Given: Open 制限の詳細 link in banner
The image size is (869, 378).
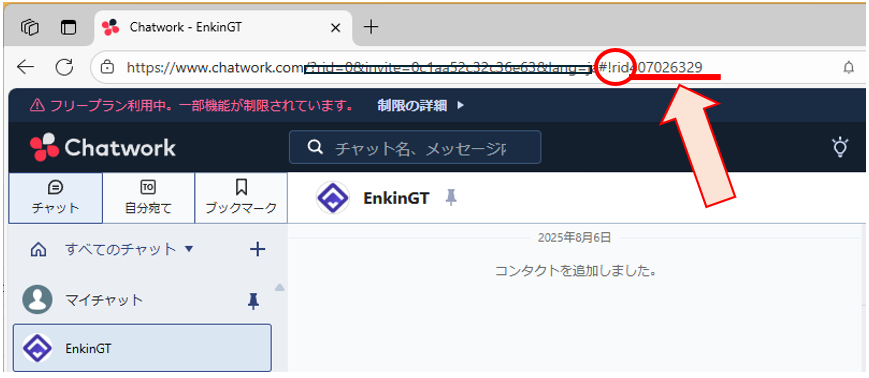Looking at the screenshot, I should click(x=421, y=105).
